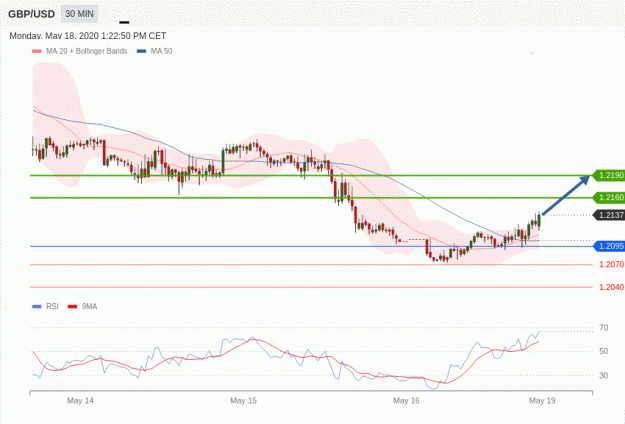
Task: Click the black 1.2137 current price tag
Action: point(609,215)
